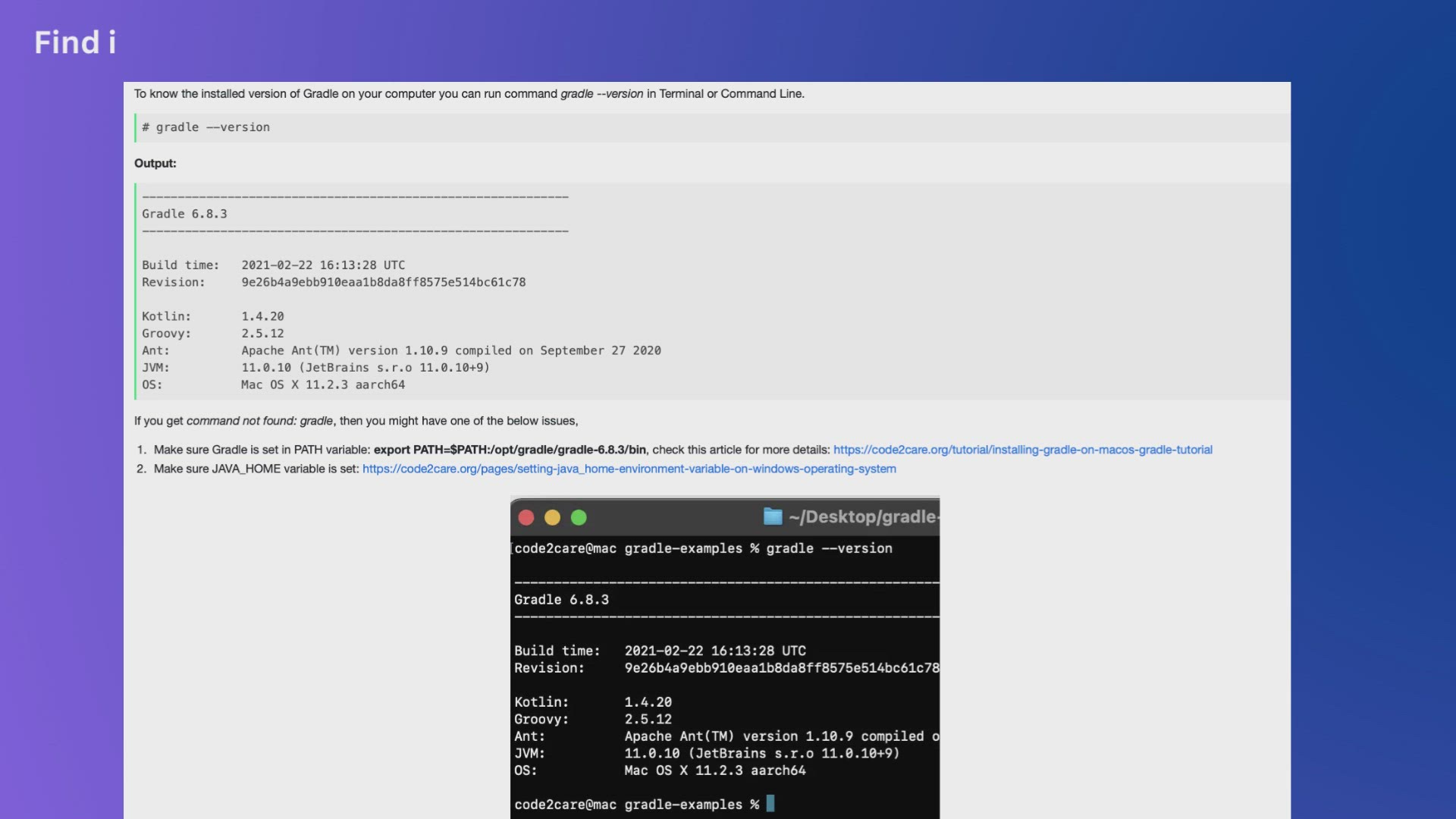
Task: Click the yellow minimize dot in terminal
Action: coord(552,518)
